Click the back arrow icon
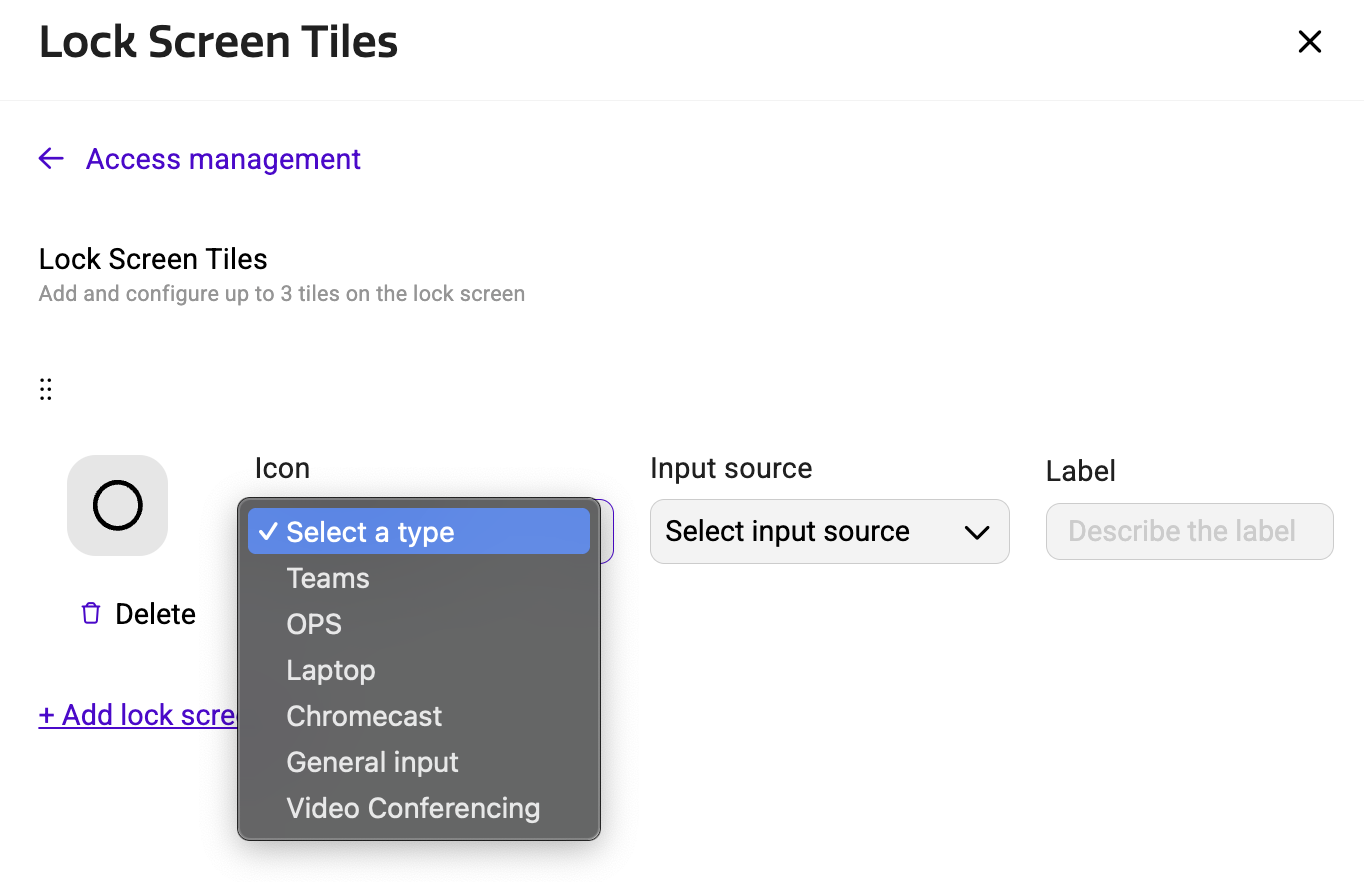Viewport: 1364px width, 882px height. point(51,159)
